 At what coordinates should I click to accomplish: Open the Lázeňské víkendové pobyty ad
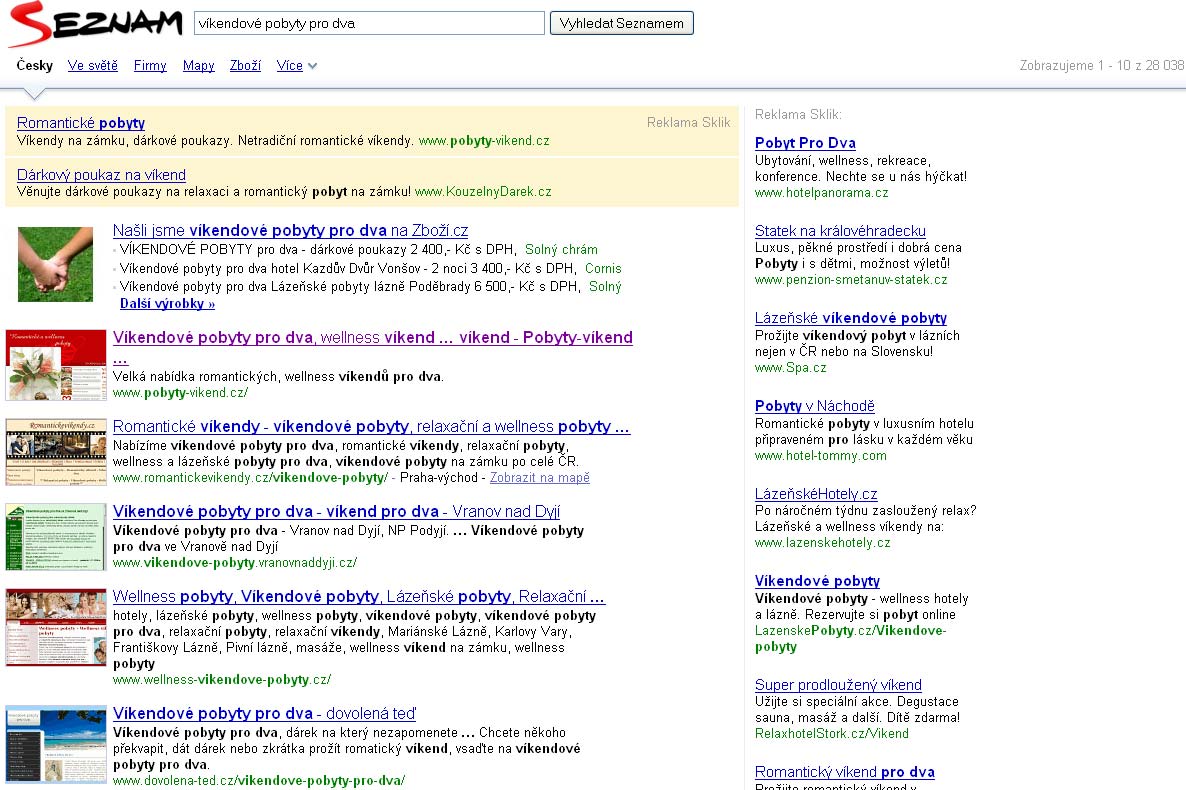pyautogui.click(x=850, y=318)
